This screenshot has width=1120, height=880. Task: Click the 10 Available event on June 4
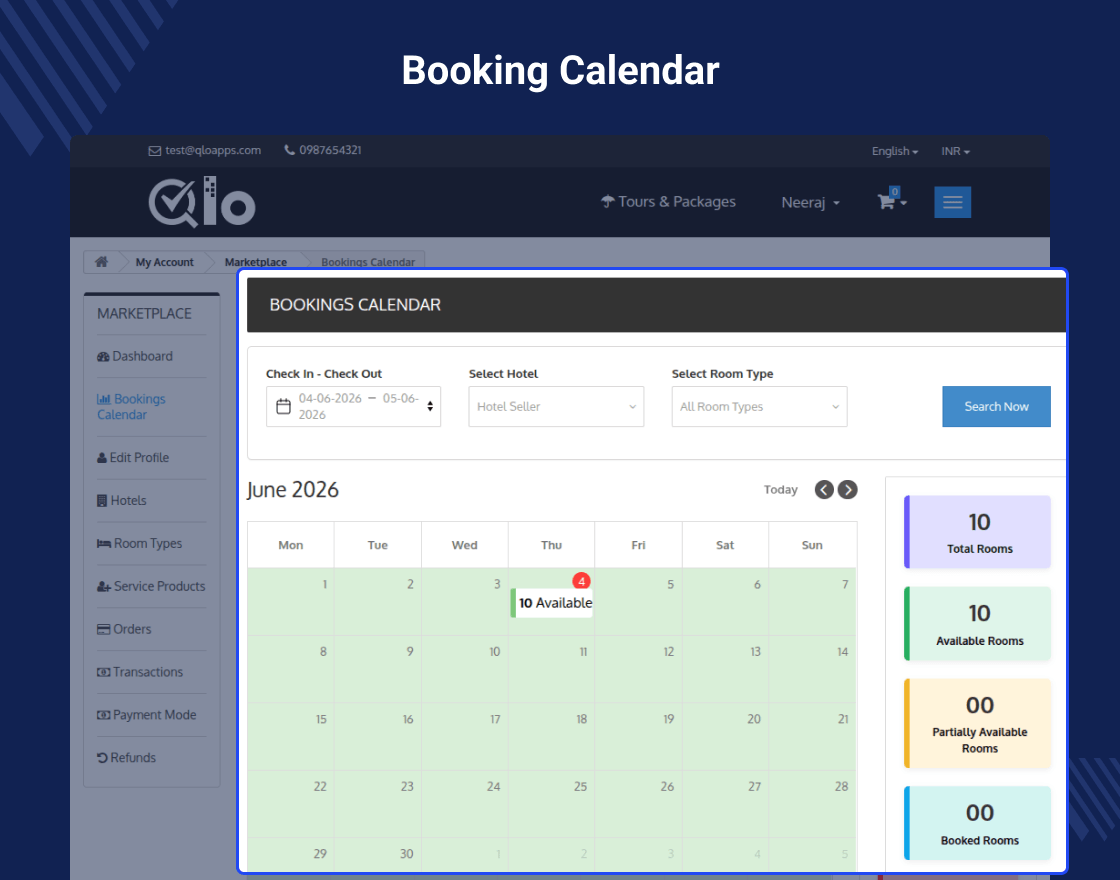551,603
